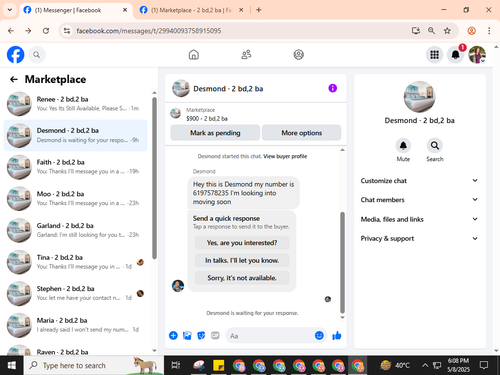Send 'Yes, are you interested?' response
Screen dimensions: 500x375
(x=242, y=243)
